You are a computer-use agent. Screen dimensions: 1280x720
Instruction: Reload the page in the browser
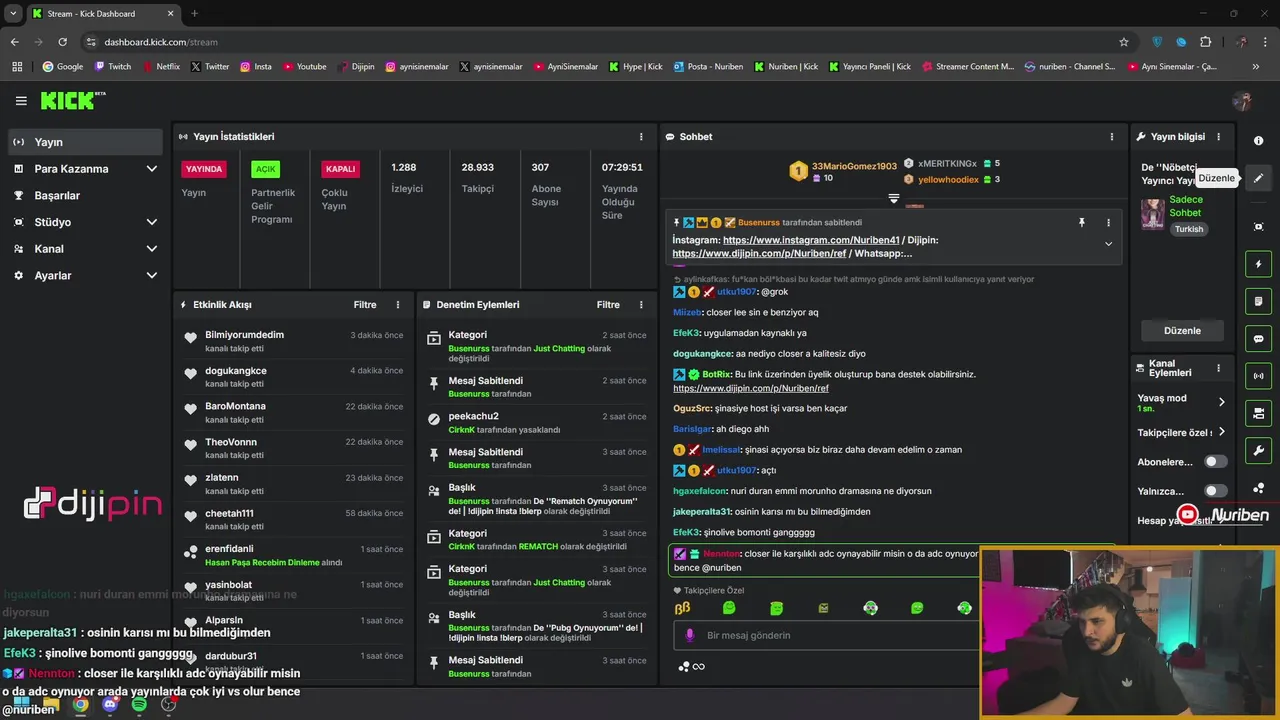pos(62,42)
